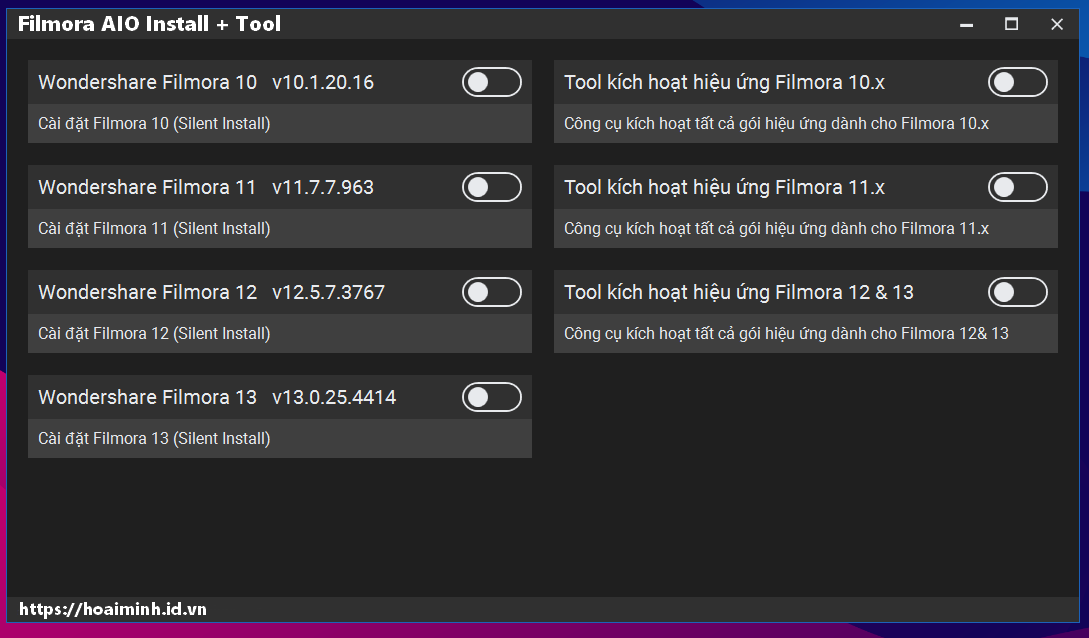
Task: Click description Cài đặt Filmora 10 (Silent Install)
Action: click(154, 124)
